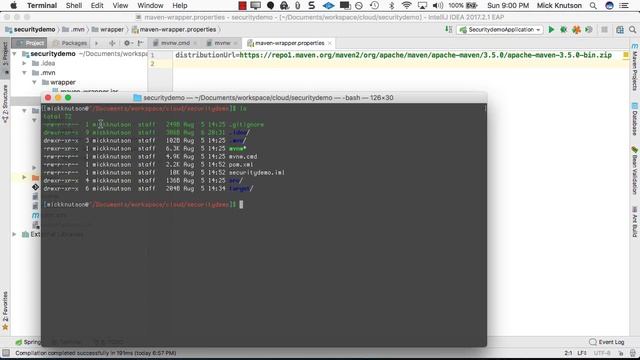
Task: Open the View menu
Action: (120, 6)
